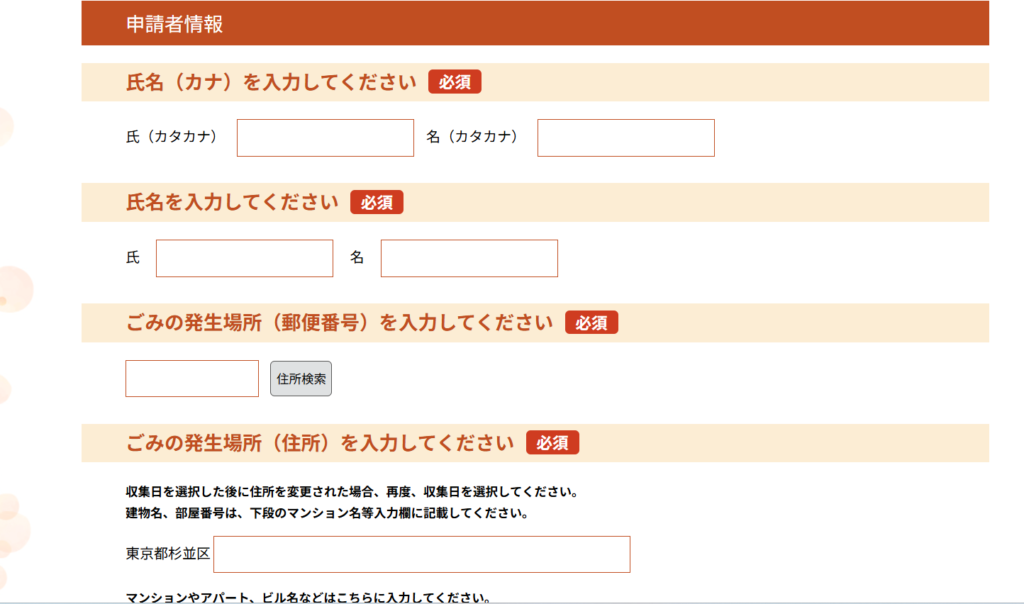
Task: Click the ごみの発生場所（郵便番号） heading
Action: (339, 323)
